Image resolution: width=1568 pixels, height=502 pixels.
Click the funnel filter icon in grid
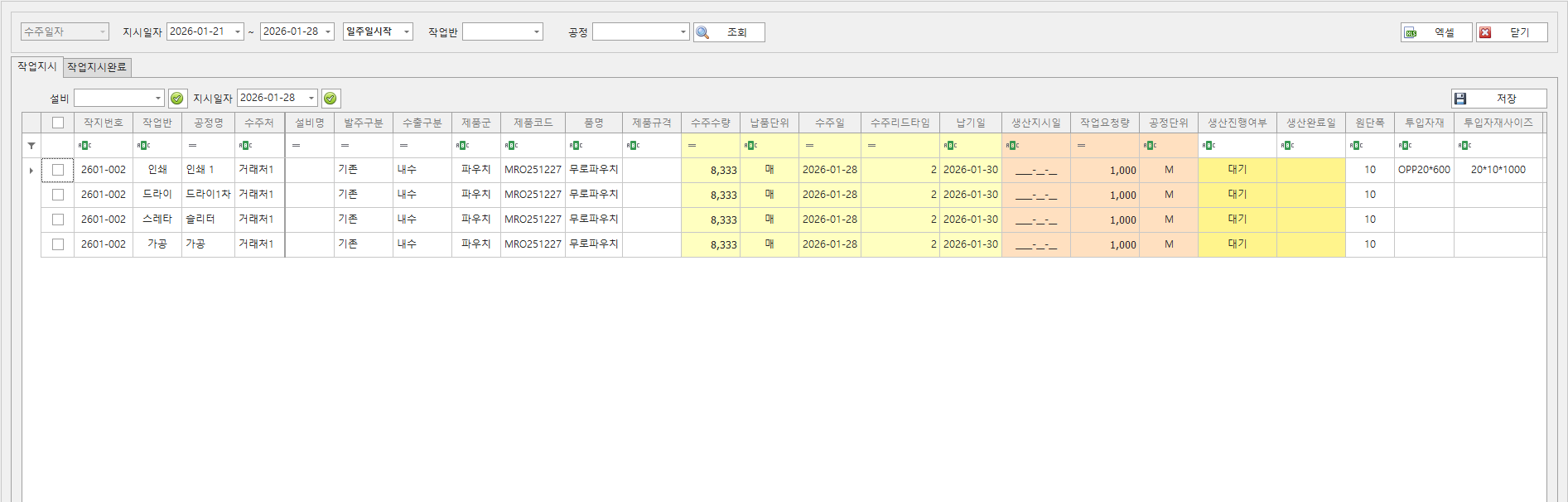tap(31, 146)
